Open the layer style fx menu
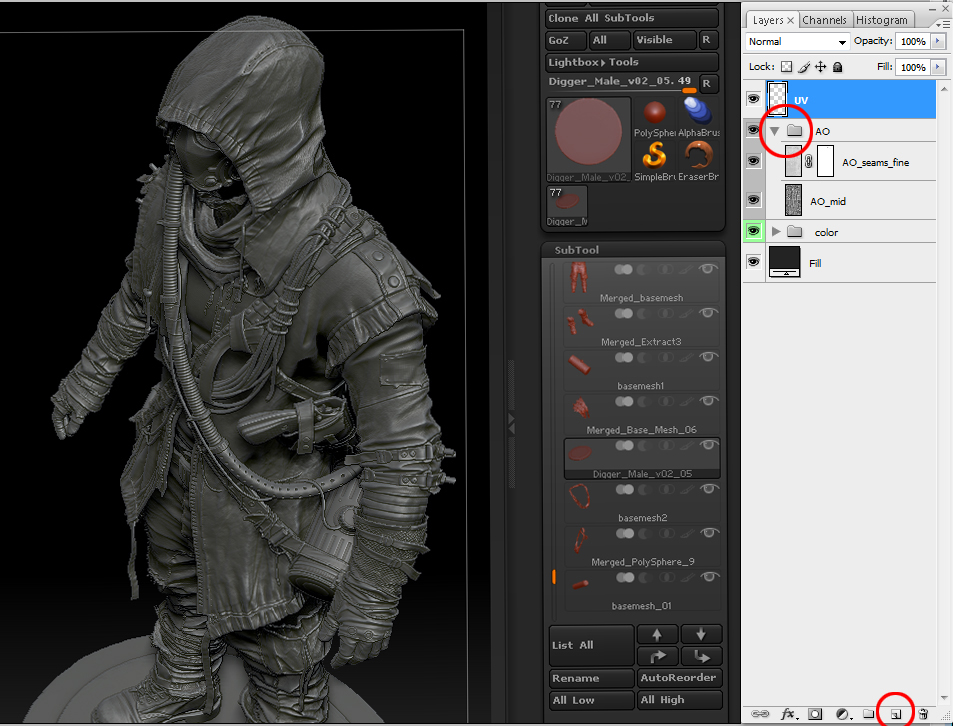 tap(788, 714)
